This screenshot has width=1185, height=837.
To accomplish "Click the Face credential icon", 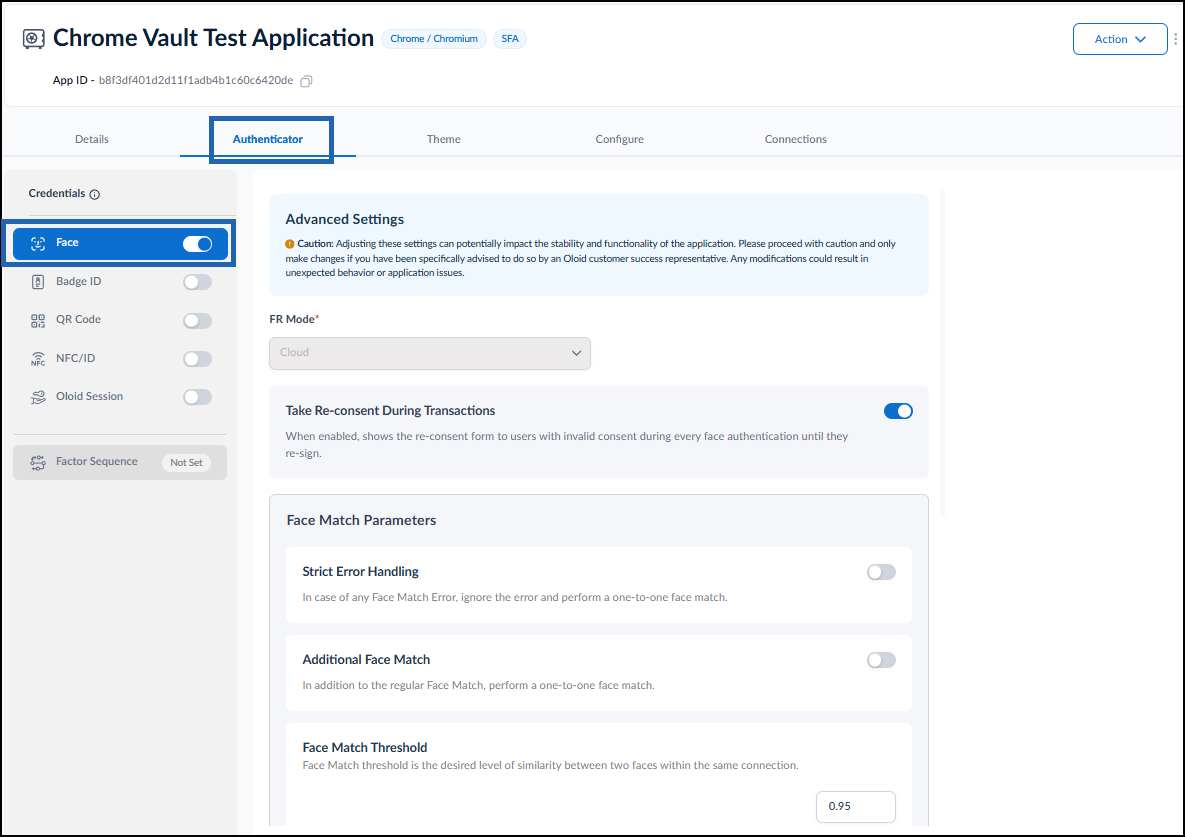I will 38,243.
